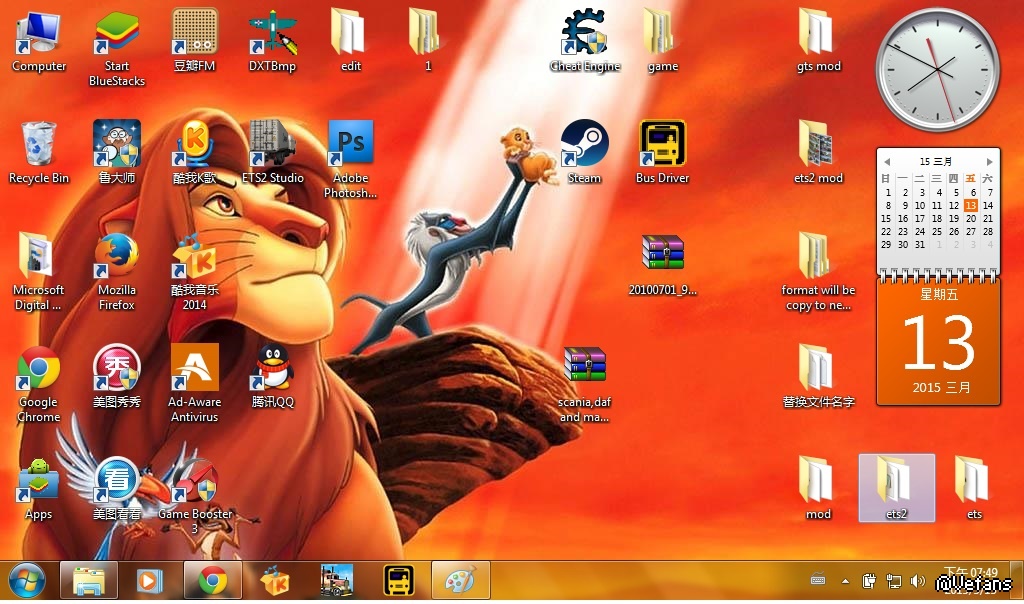Select the mod folder

[x=818, y=490]
